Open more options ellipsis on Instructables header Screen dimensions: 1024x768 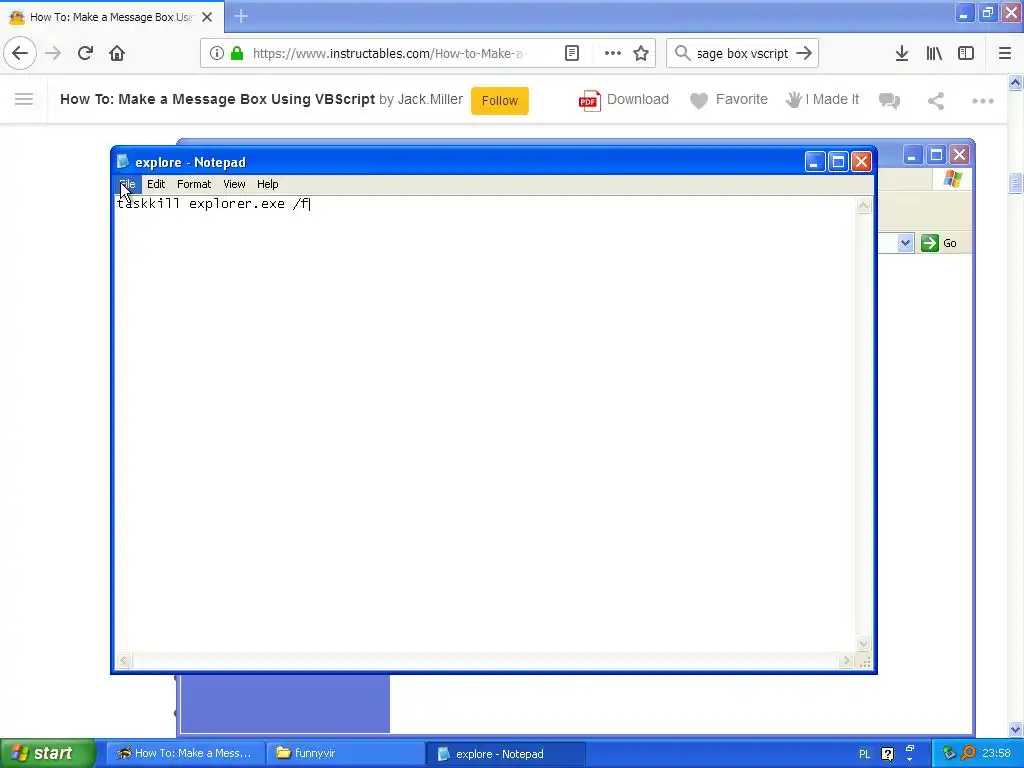click(982, 101)
